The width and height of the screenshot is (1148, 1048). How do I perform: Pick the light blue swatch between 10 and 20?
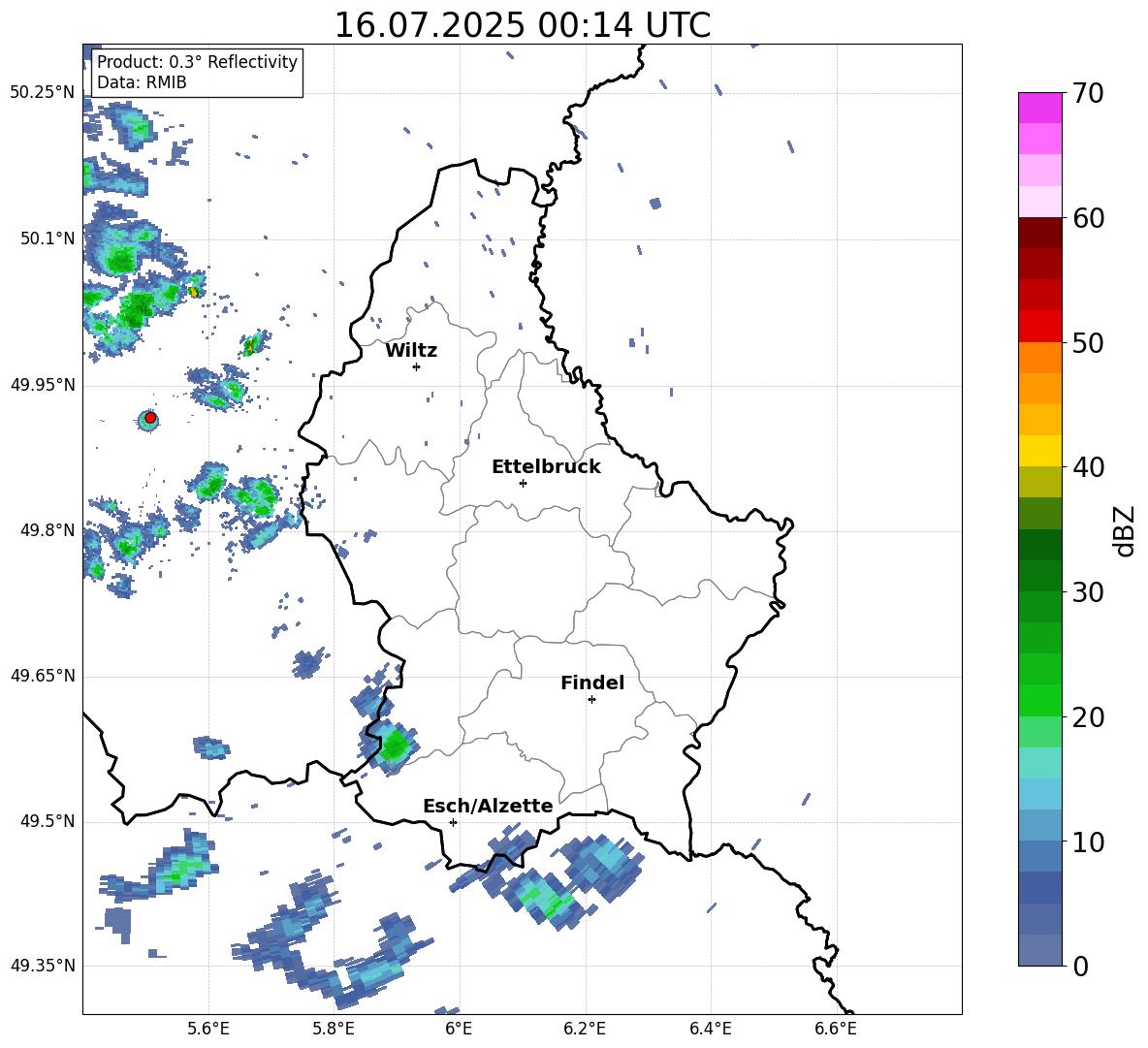point(1039,794)
